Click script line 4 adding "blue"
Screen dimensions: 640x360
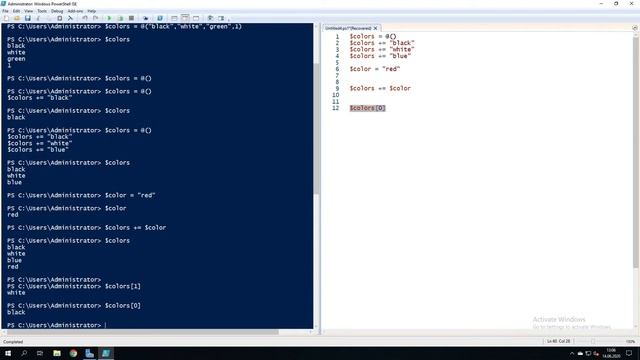[x=380, y=56]
